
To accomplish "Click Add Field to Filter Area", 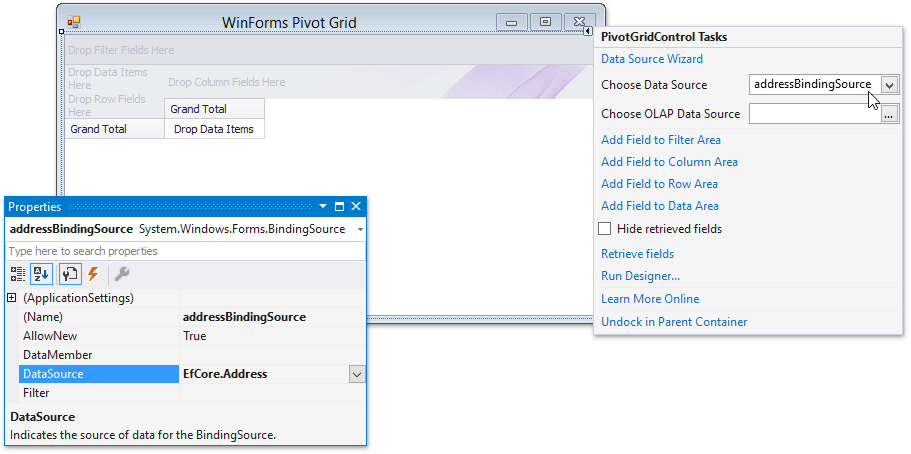I will (661, 140).
